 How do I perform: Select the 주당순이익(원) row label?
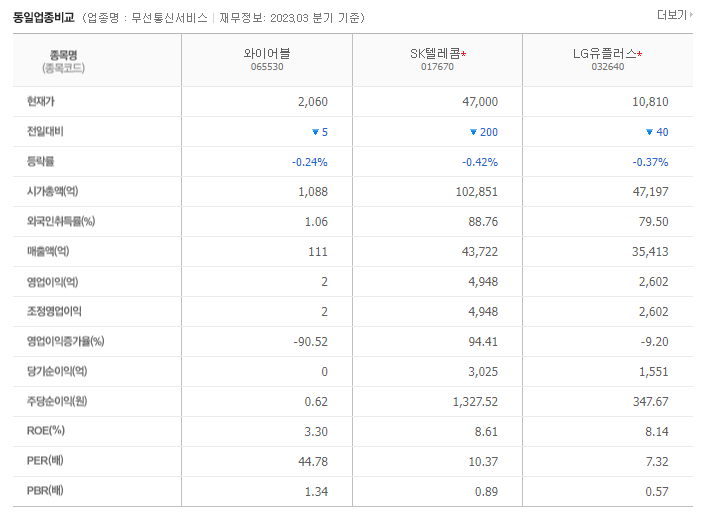[57, 402]
